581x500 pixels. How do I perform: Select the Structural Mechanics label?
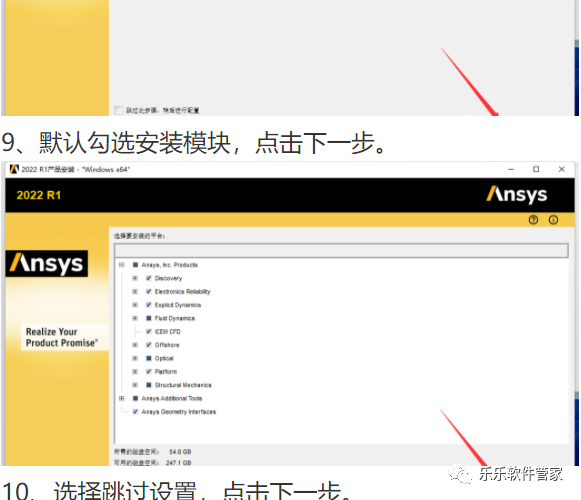(183, 385)
